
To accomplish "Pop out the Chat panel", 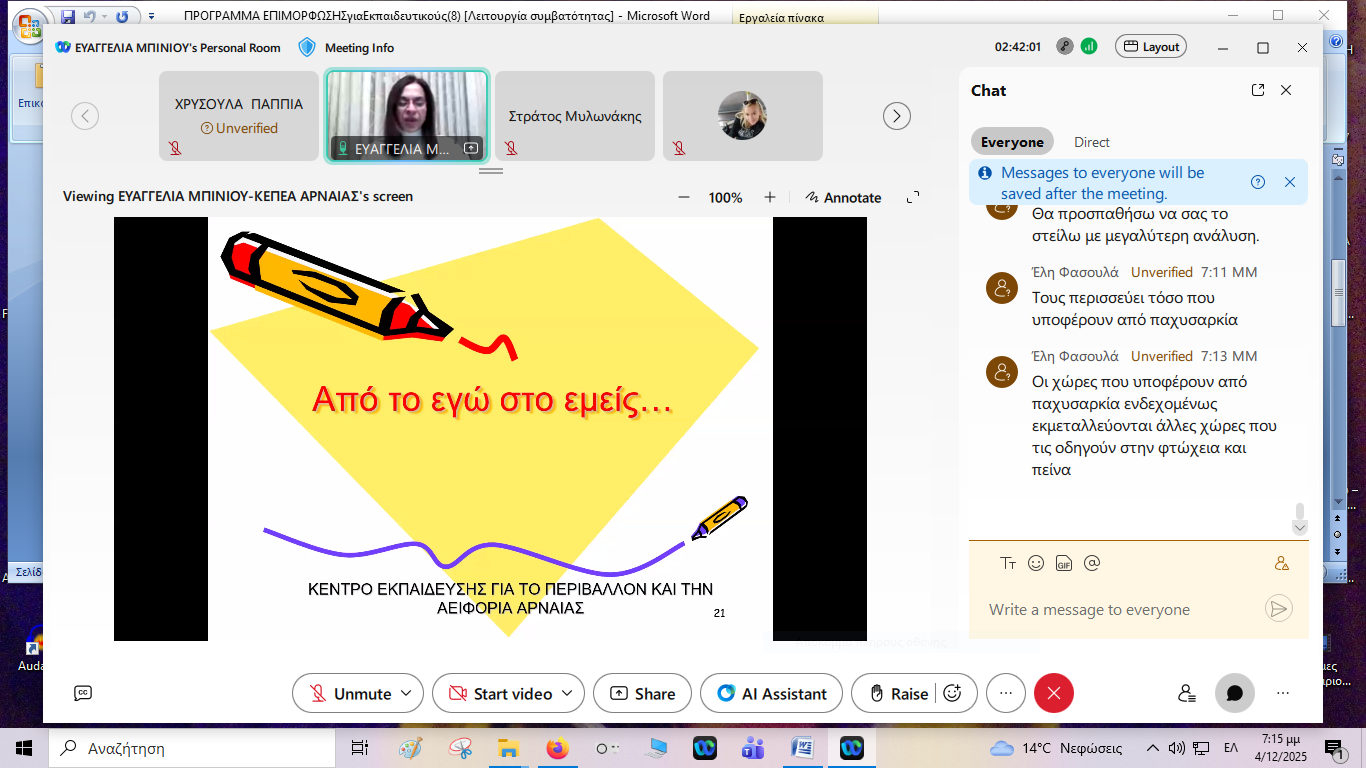I will 1258,90.
